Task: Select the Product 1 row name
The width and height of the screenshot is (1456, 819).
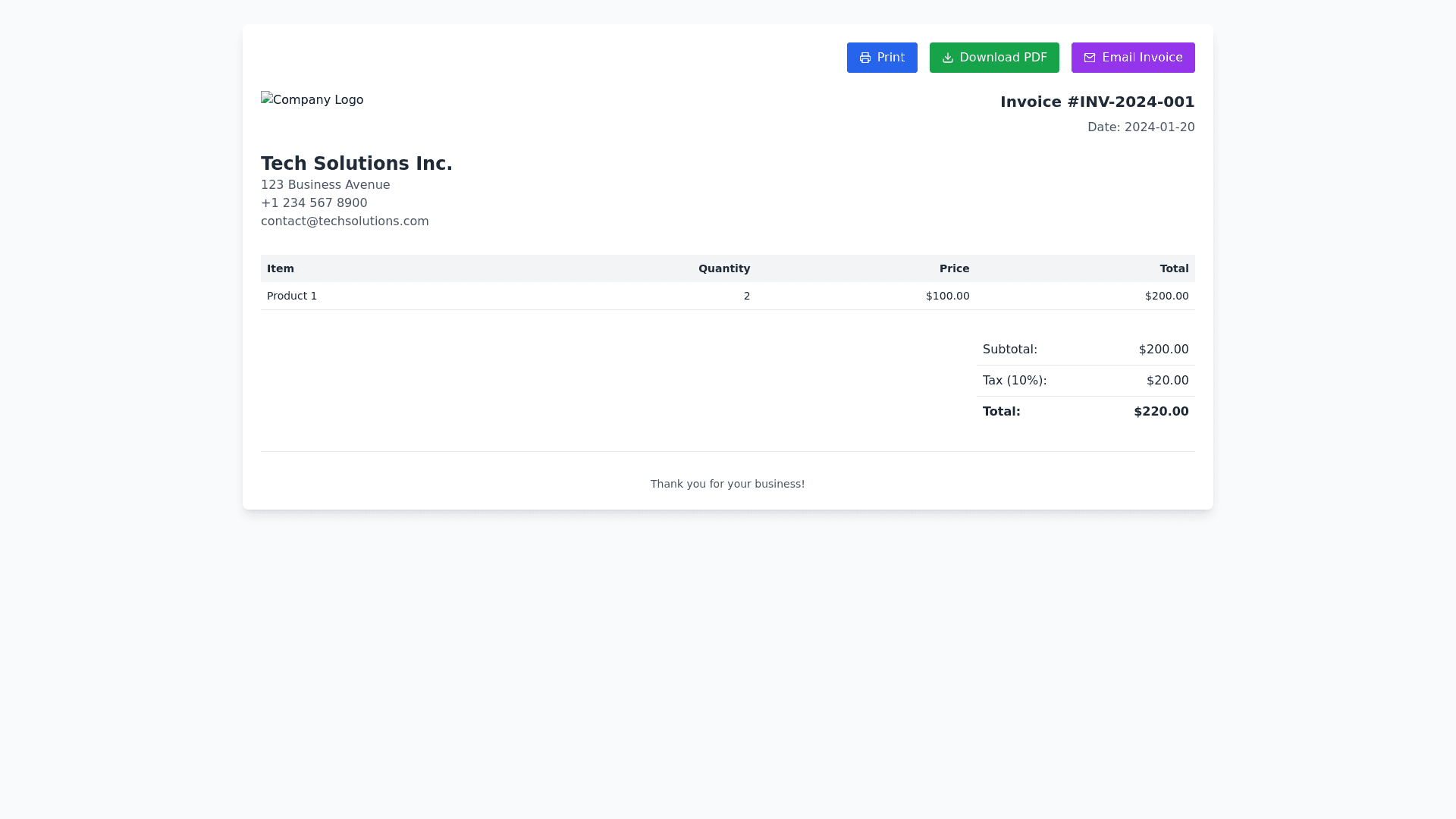Action: (x=292, y=297)
